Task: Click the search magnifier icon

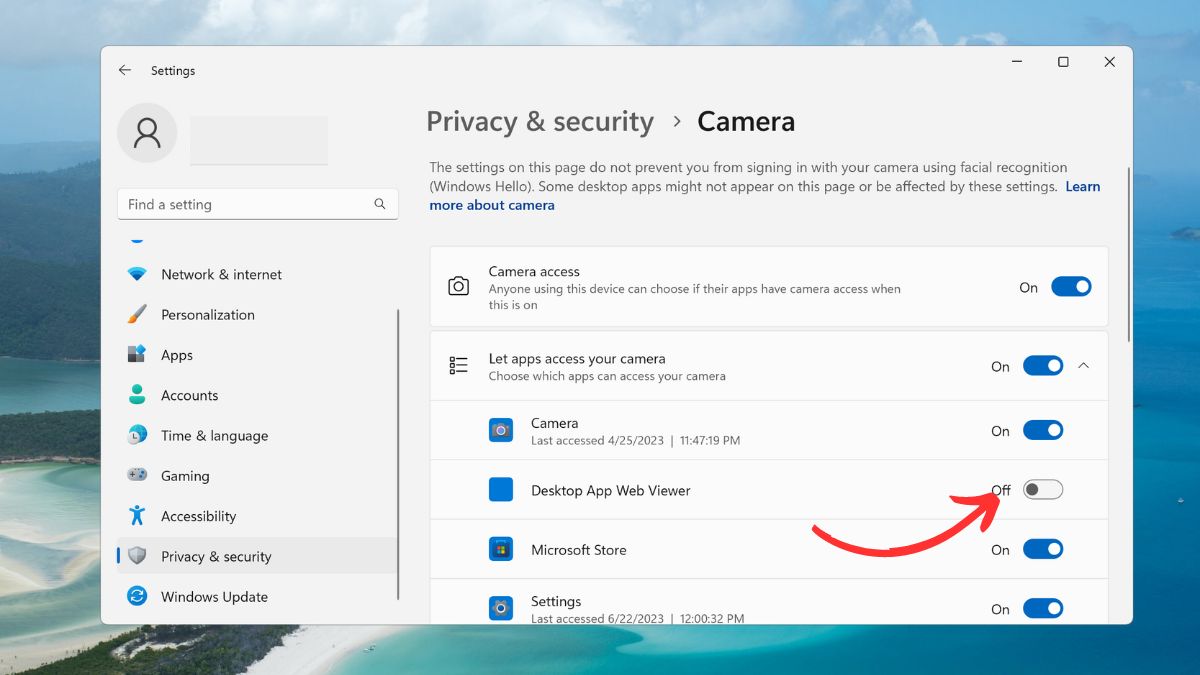Action: [380, 204]
